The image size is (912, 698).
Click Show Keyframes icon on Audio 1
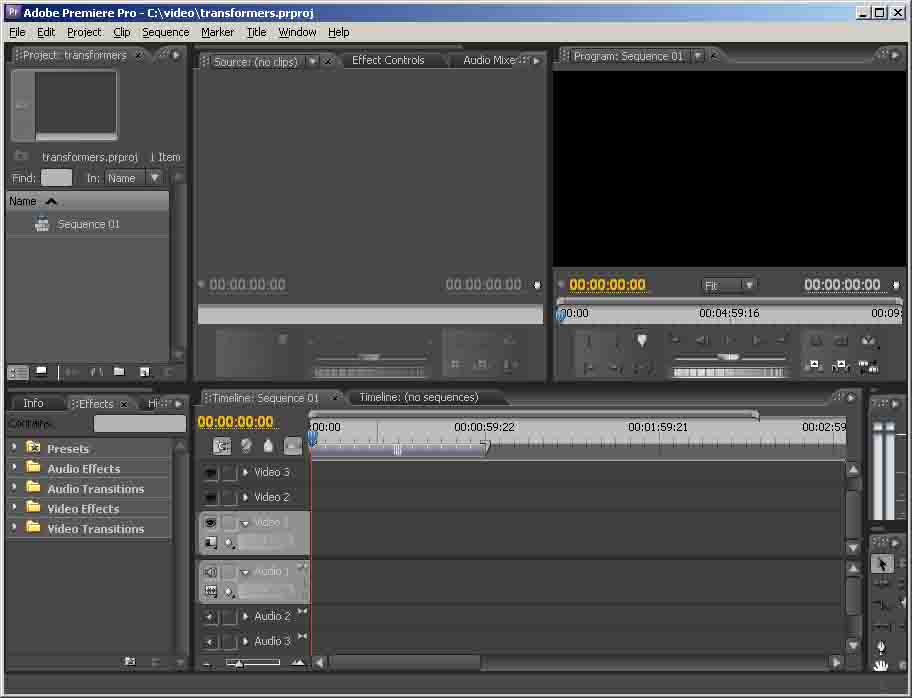(x=230, y=592)
